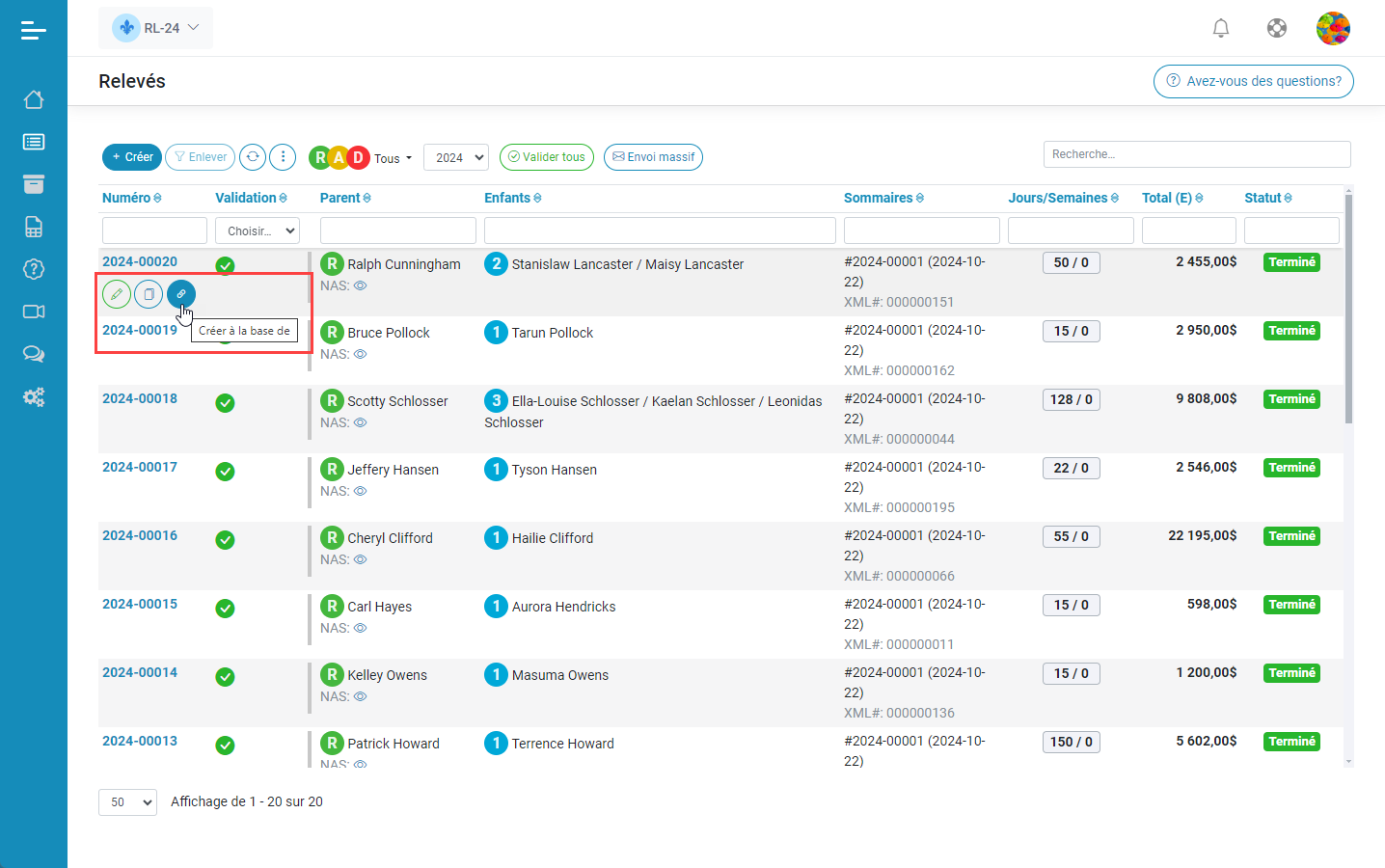Click the pencil edit icon for 2024-00020
The image size is (1385, 868).
(x=117, y=294)
